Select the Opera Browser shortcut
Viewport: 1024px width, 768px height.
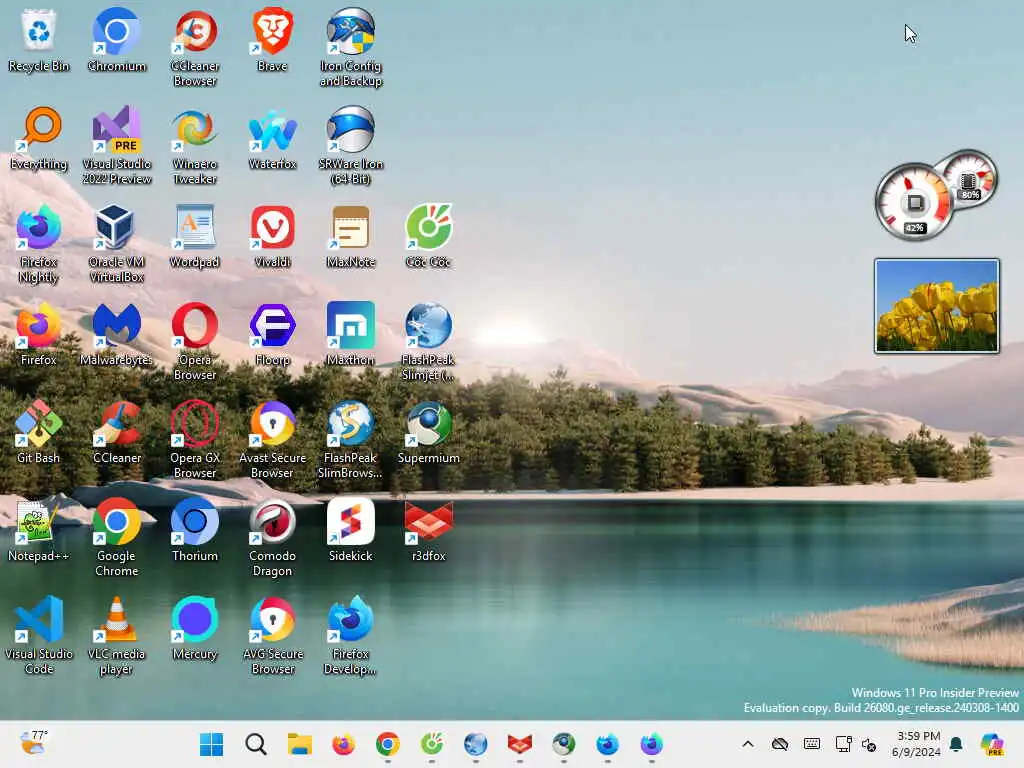coord(195,342)
